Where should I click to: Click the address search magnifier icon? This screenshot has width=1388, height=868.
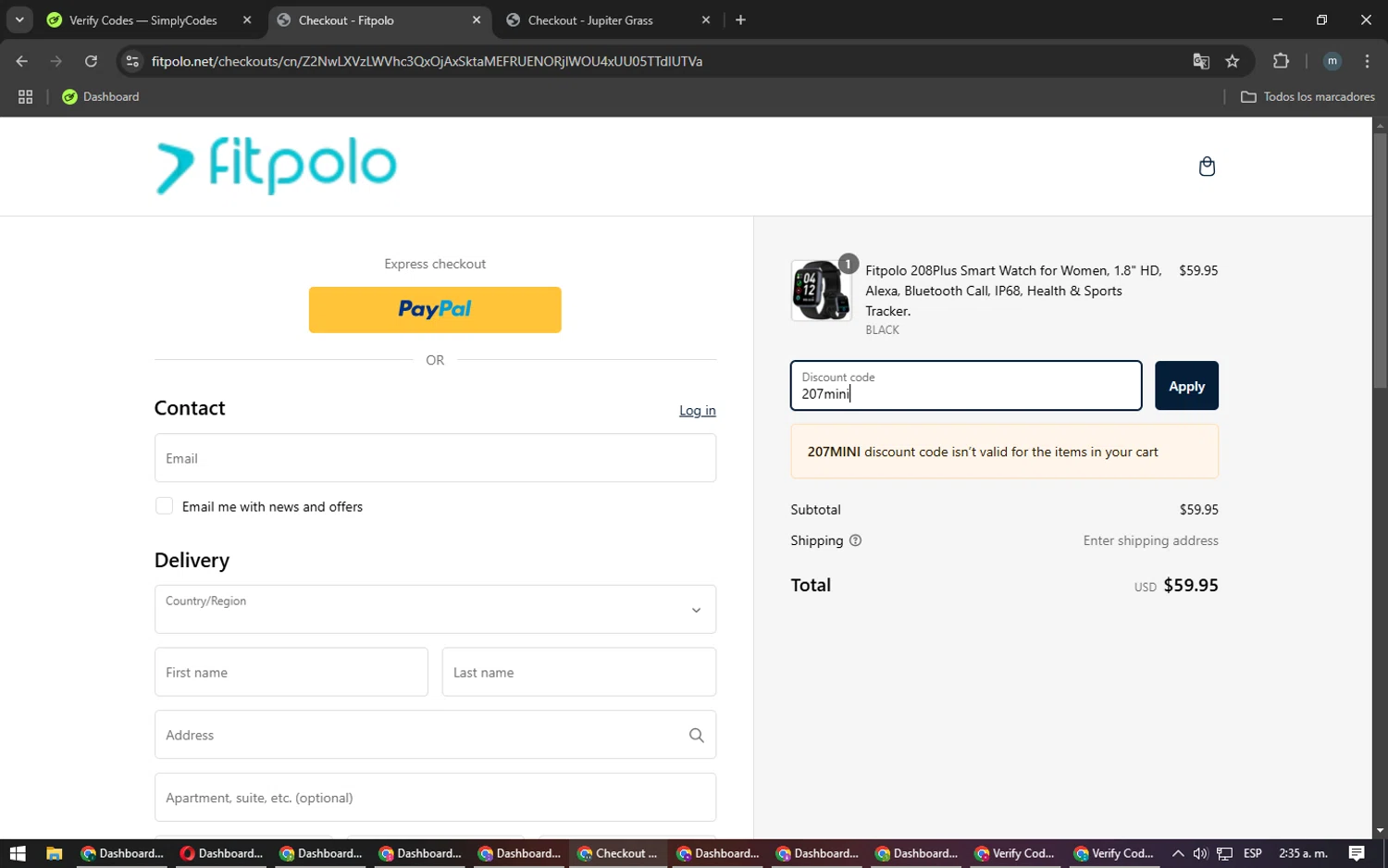pos(696,735)
